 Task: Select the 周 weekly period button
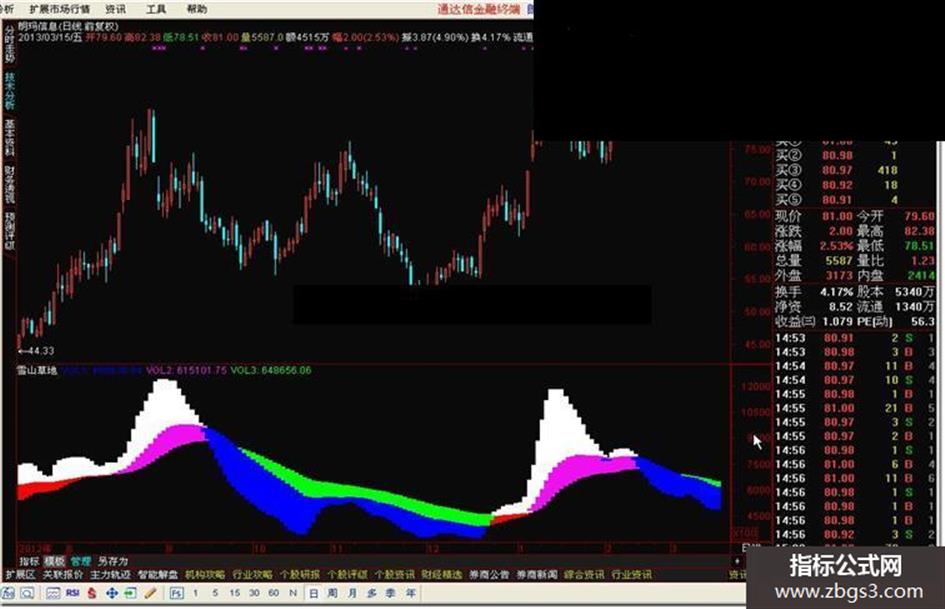pos(333,593)
